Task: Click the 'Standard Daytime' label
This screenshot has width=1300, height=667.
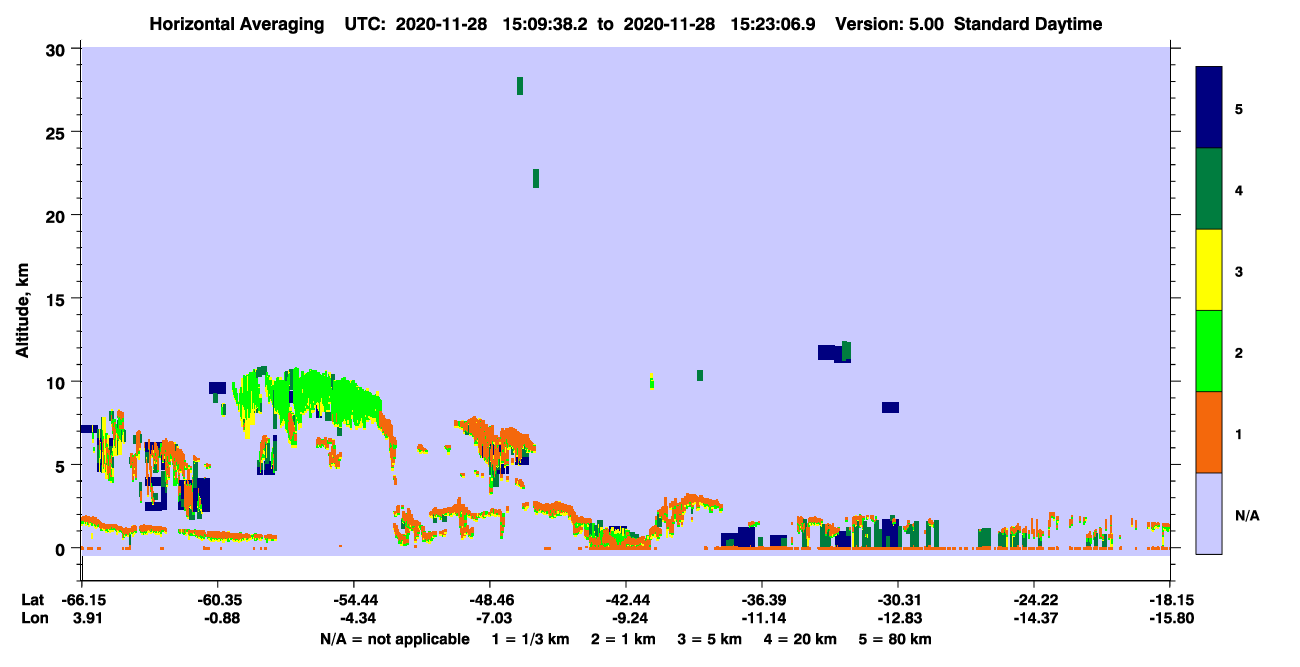Action: (x=1027, y=24)
